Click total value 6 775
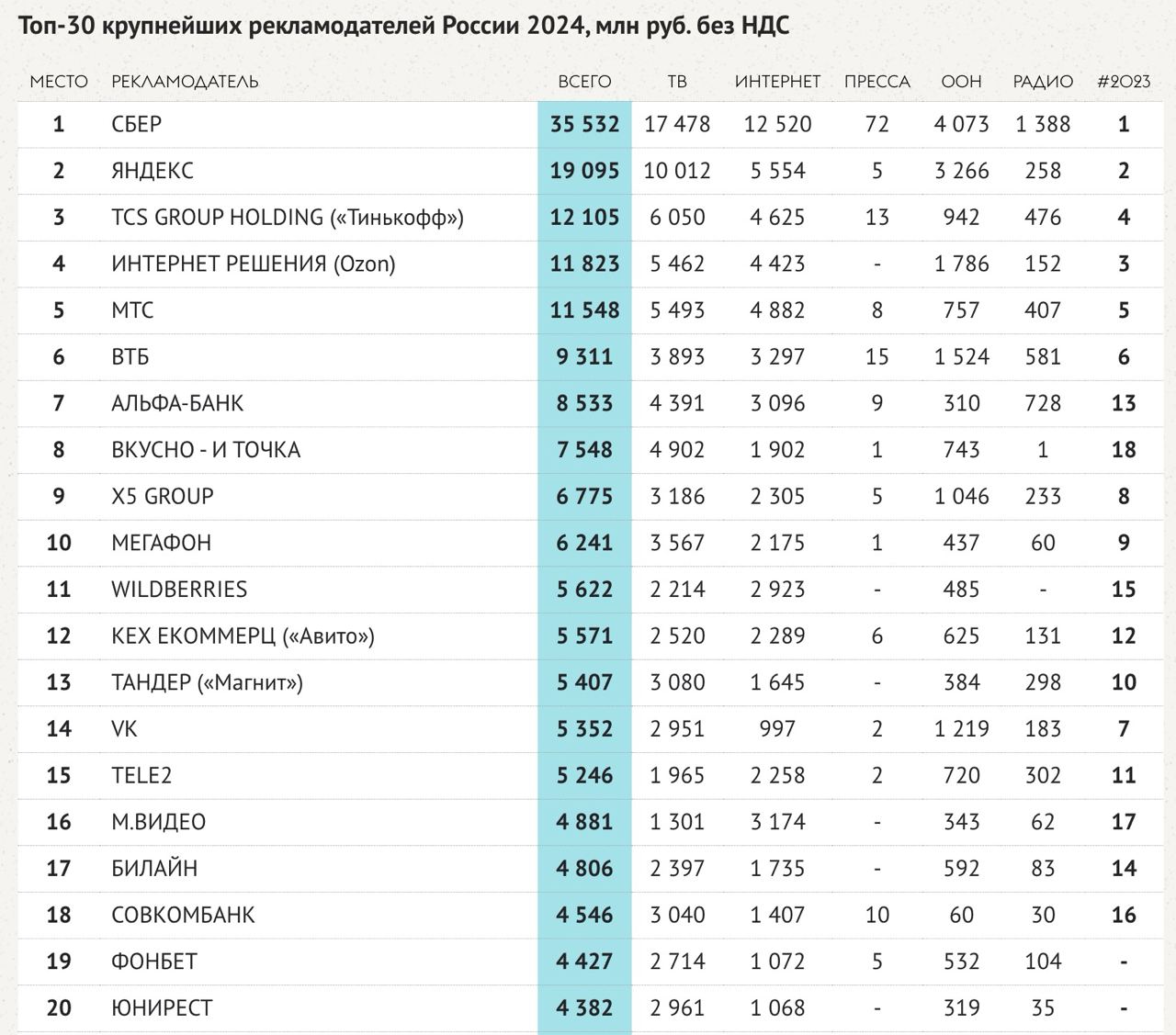This screenshot has width=1176, height=1035. tap(585, 497)
